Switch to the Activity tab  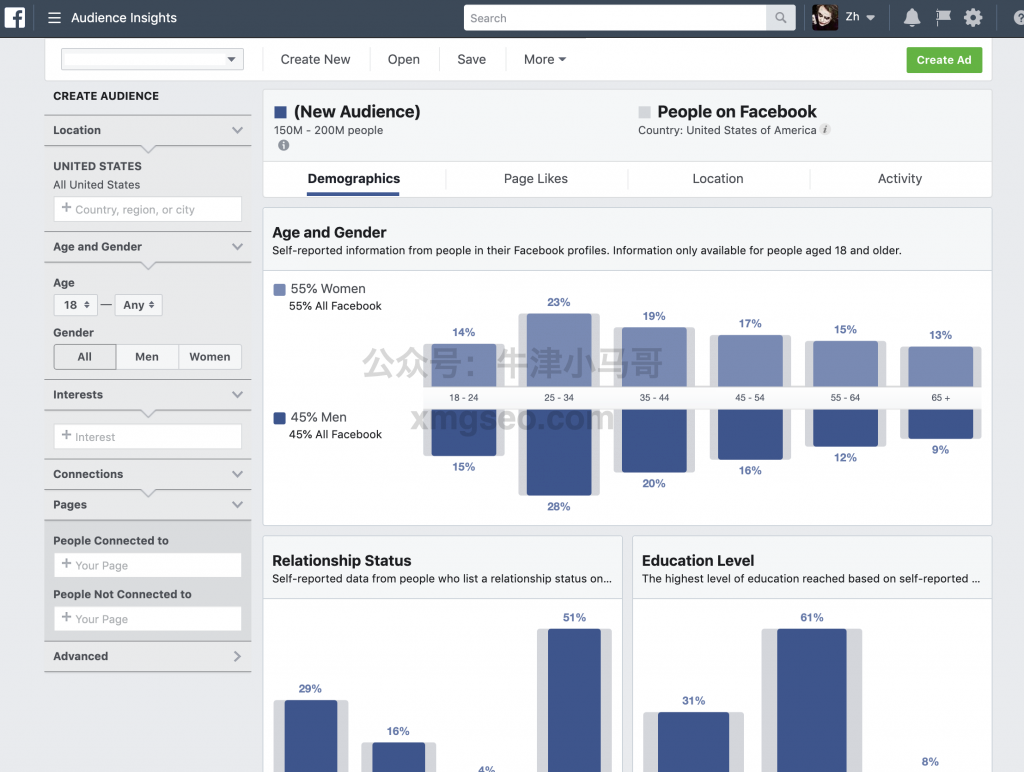pos(900,179)
